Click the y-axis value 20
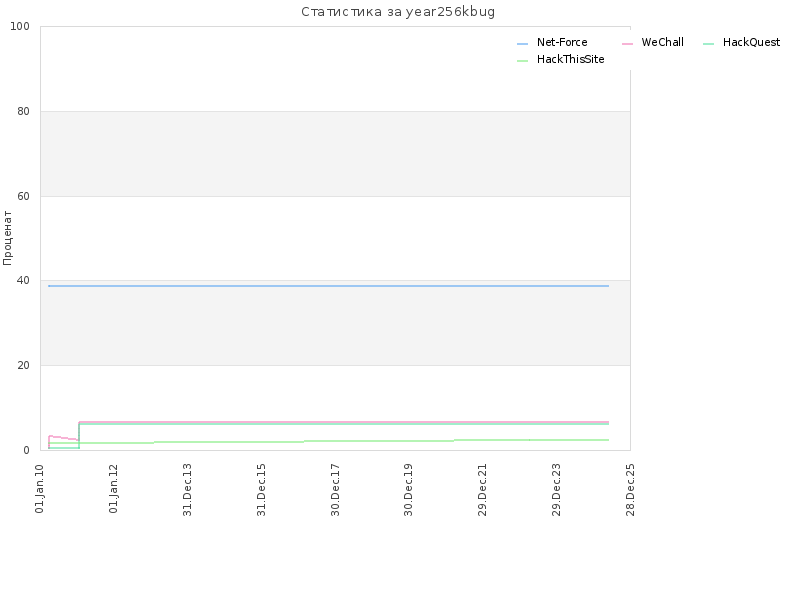Viewport: 800px width, 600px height. coord(23,365)
